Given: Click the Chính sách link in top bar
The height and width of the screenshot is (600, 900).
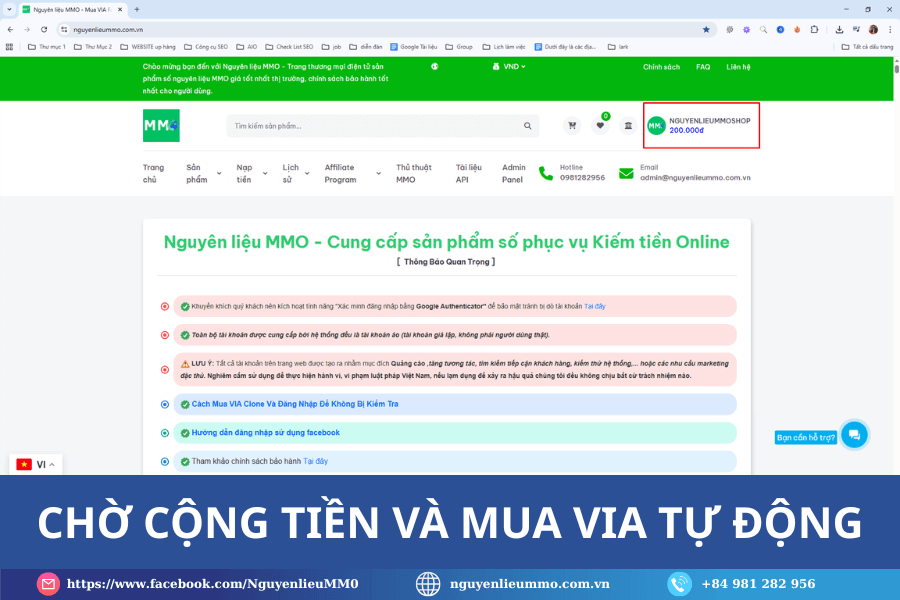Looking at the screenshot, I should pyautogui.click(x=661, y=67).
